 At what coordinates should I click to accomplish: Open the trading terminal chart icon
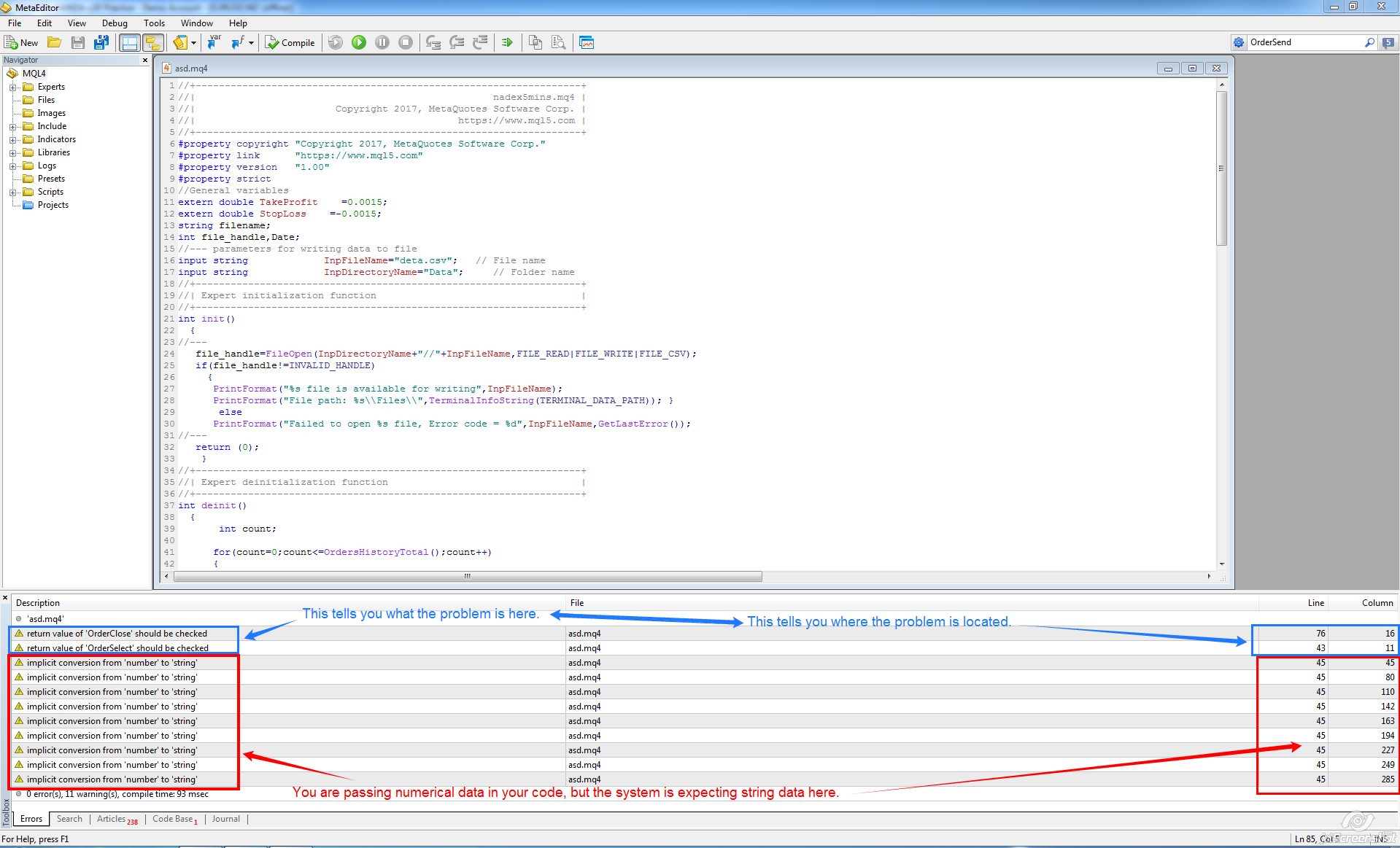[587, 42]
